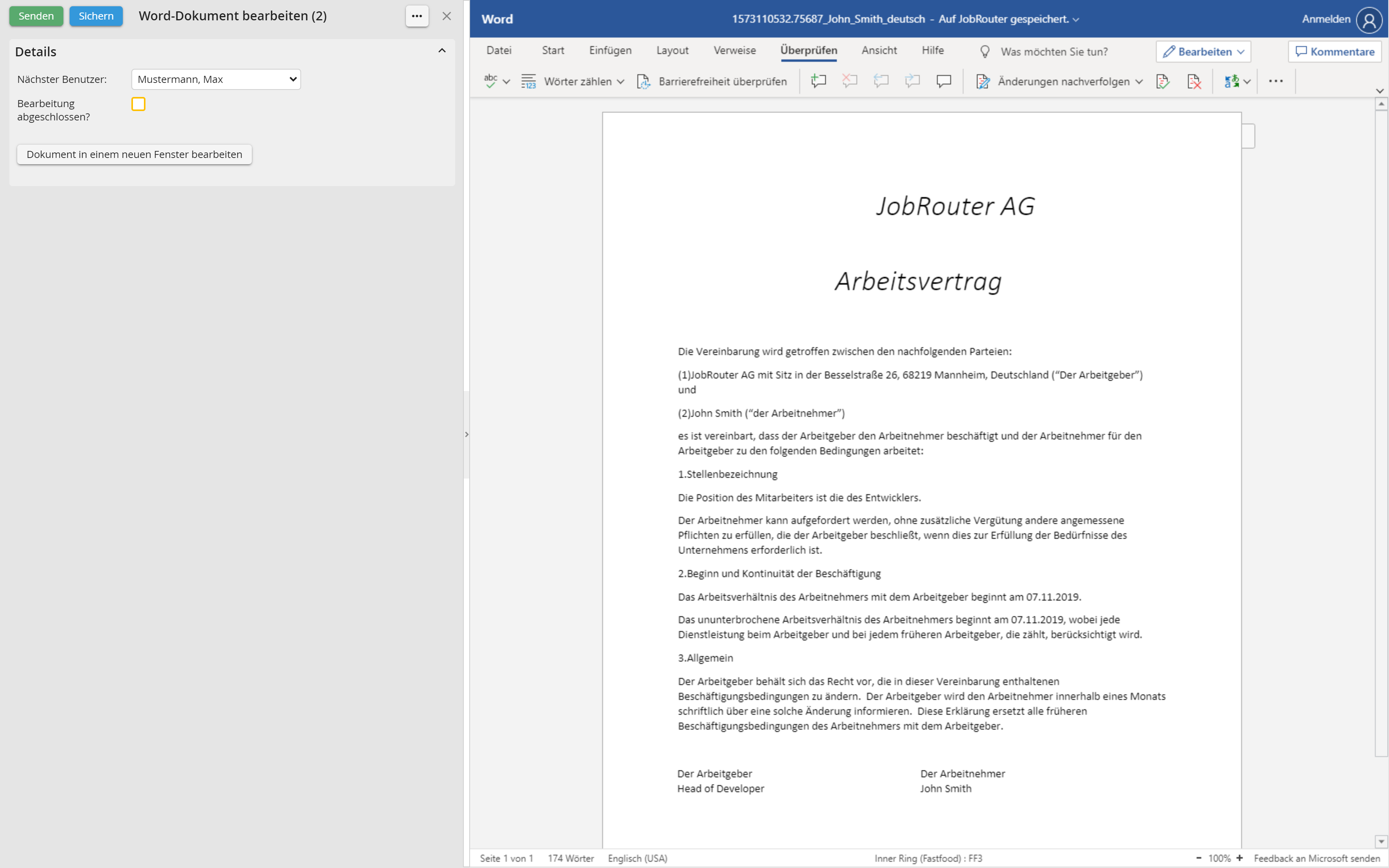This screenshot has height=868, width=1389.
Task: Click the Wörter zählen word count button
Action: coord(567,81)
